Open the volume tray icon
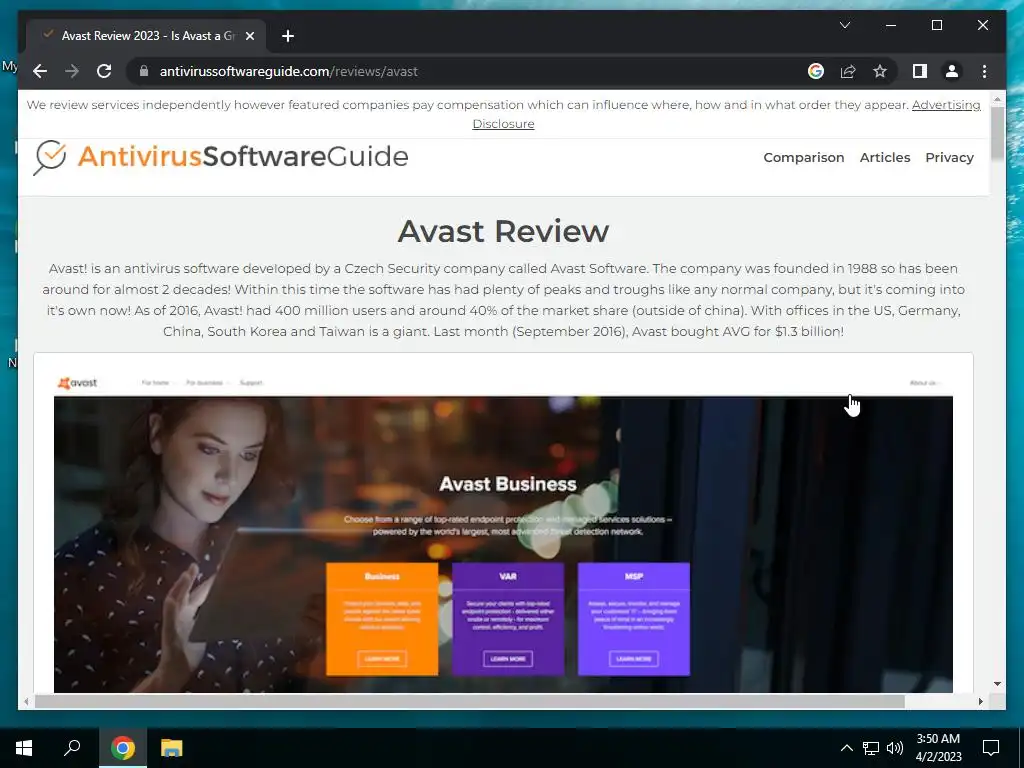This screenshot has height=768, width=1024. pyautogui.click(x=895, y=748)
